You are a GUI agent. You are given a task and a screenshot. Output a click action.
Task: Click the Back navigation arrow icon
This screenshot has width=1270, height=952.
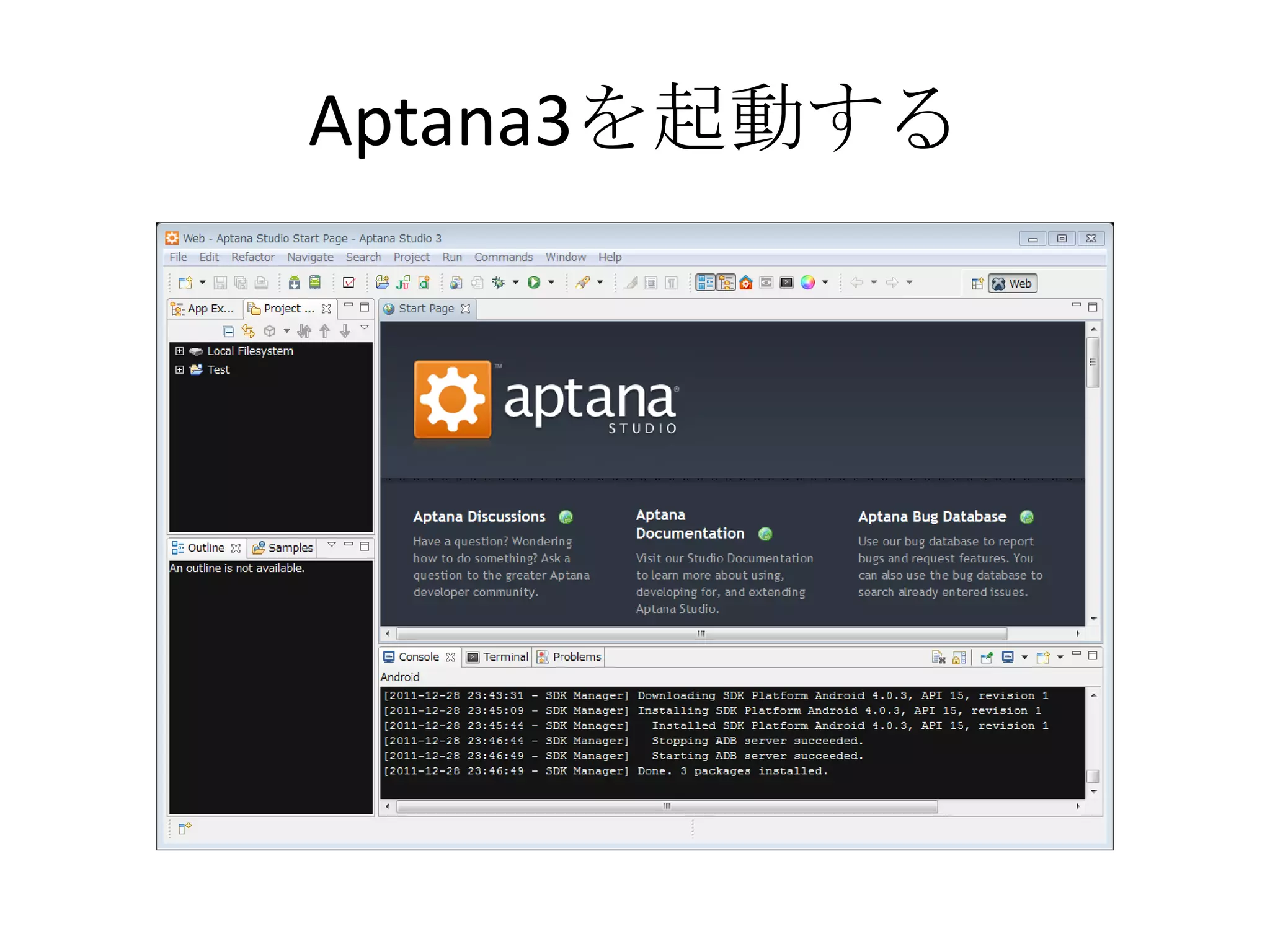(x=857, y=283)
